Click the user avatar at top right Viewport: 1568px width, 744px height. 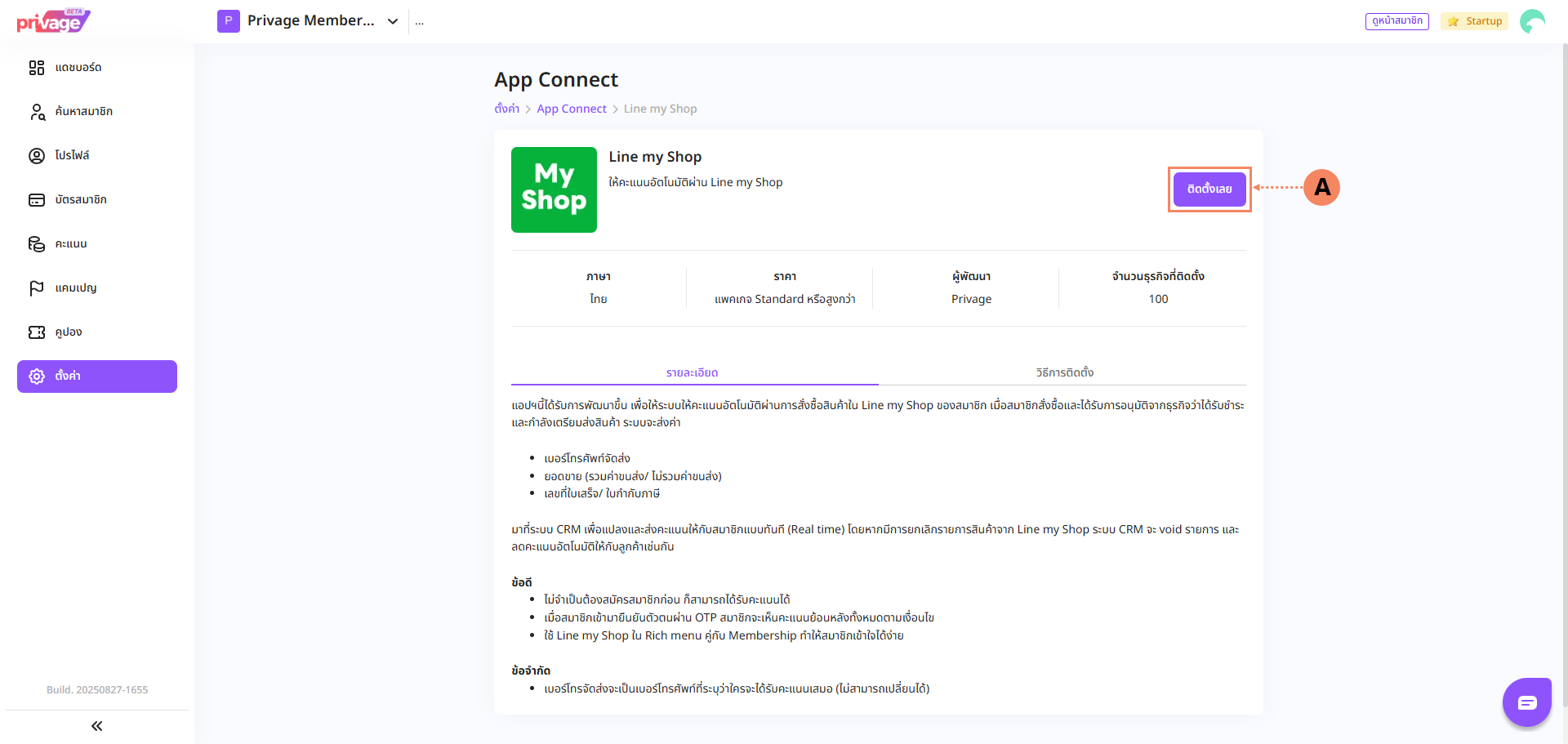[x=1532, y=21]
